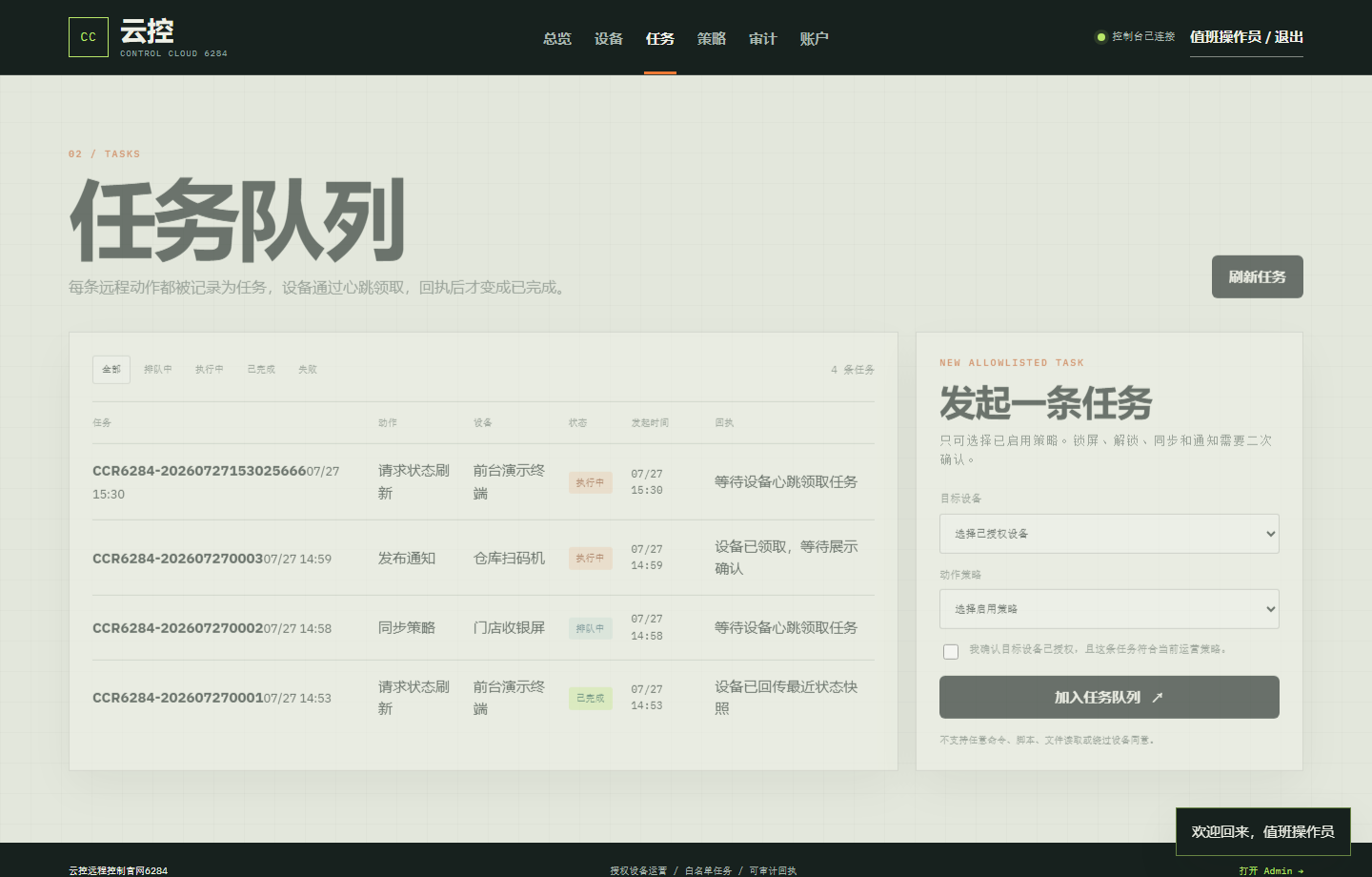This screenshot has width=1372, height=877.
Task: Select the 全部 filter tab
Action: point(111,369)
